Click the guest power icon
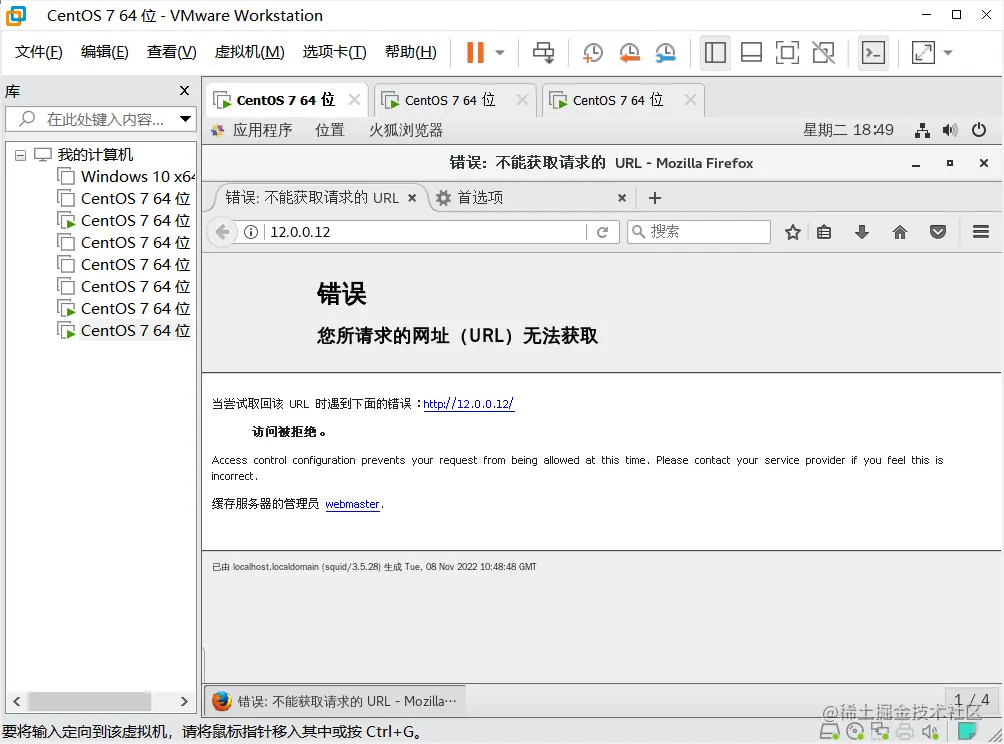 (x=978, y=131)
